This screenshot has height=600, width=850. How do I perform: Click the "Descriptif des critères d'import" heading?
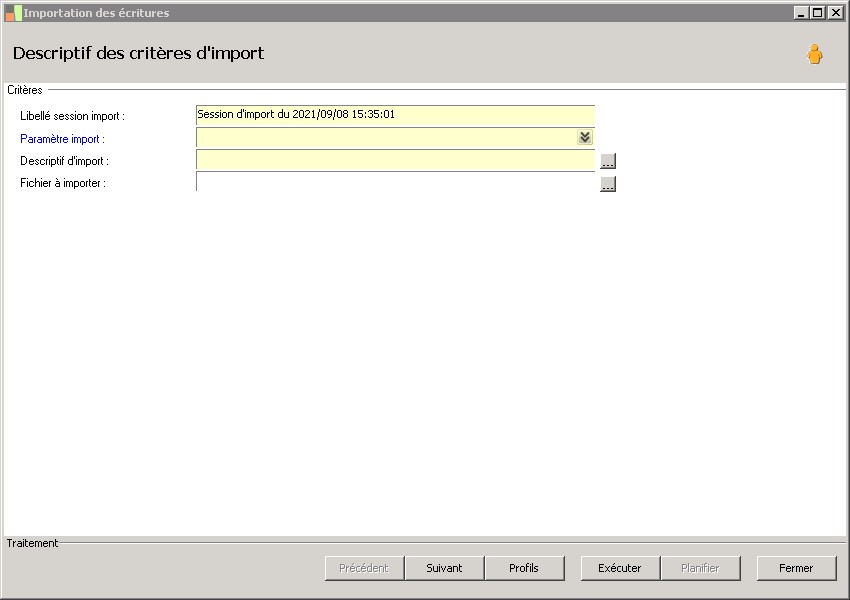tap(138, 53)
